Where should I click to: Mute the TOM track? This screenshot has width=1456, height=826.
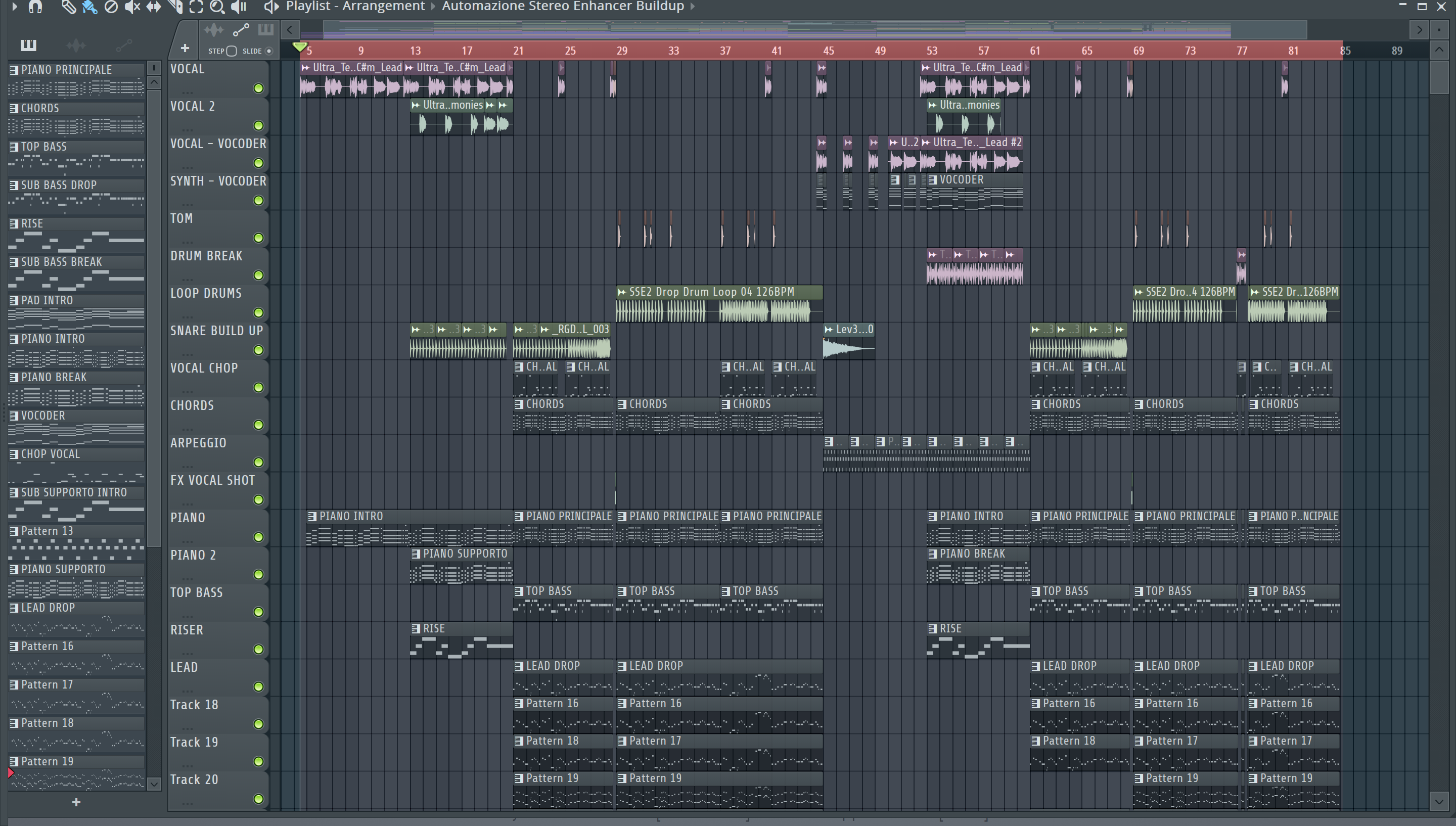click(x=259, y=238)
